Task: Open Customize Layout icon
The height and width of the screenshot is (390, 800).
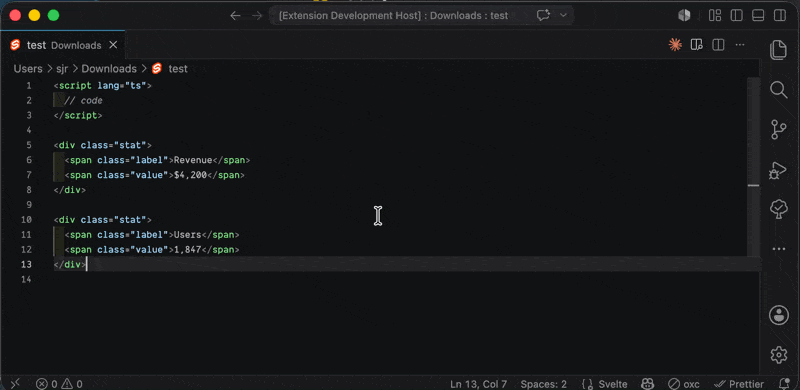Action: coord(715,15)
